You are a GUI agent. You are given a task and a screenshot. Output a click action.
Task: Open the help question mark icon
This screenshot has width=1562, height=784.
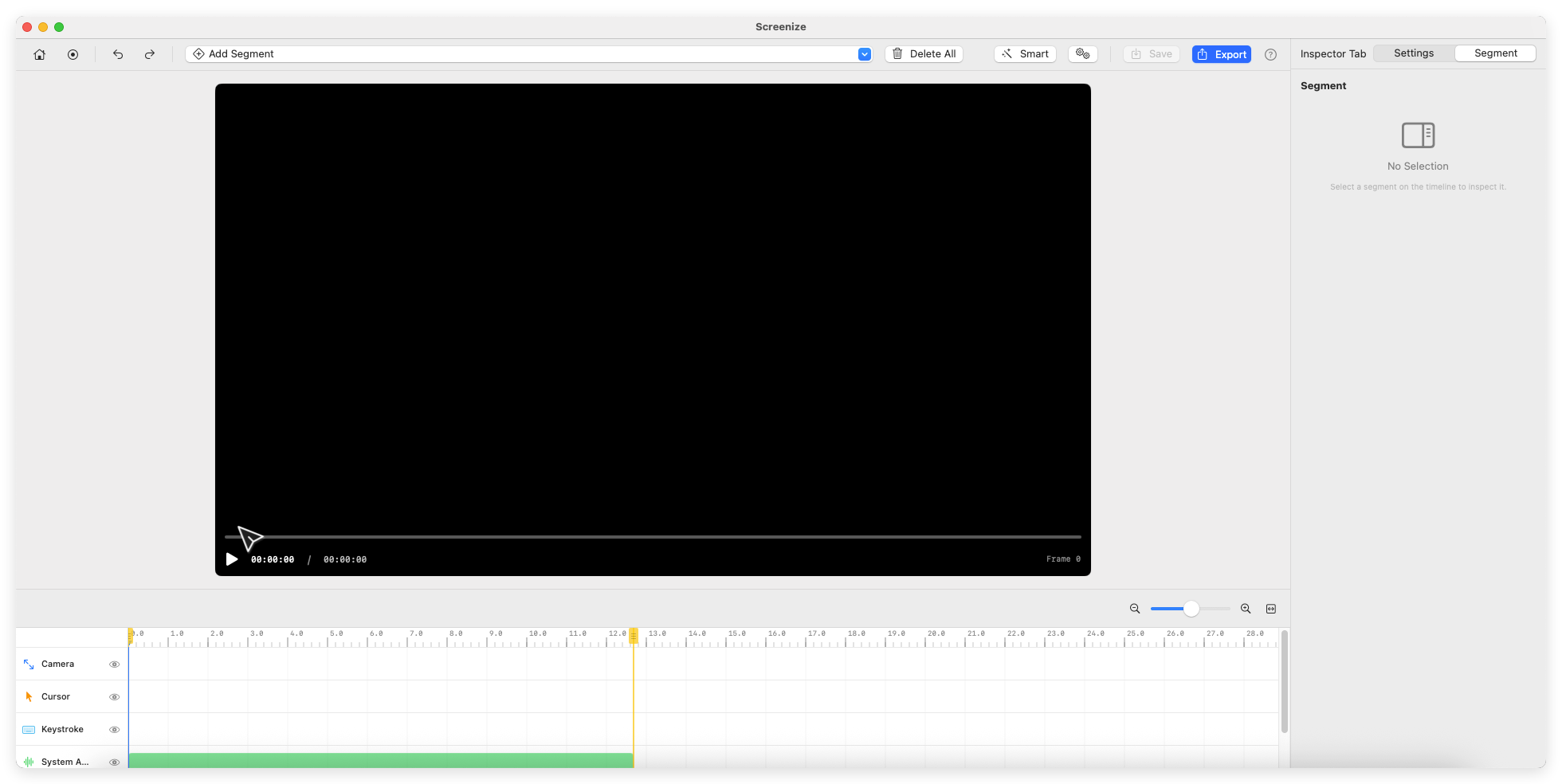tap(1270, 54)
